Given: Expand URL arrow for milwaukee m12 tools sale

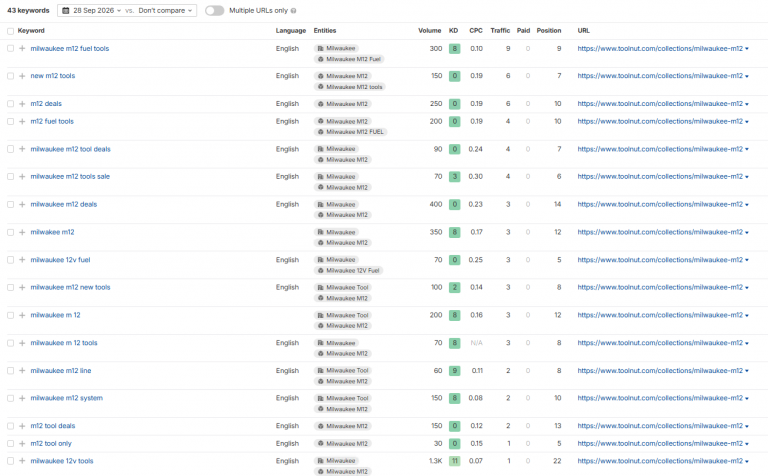Looking at the screenshot, I should 747,177.
